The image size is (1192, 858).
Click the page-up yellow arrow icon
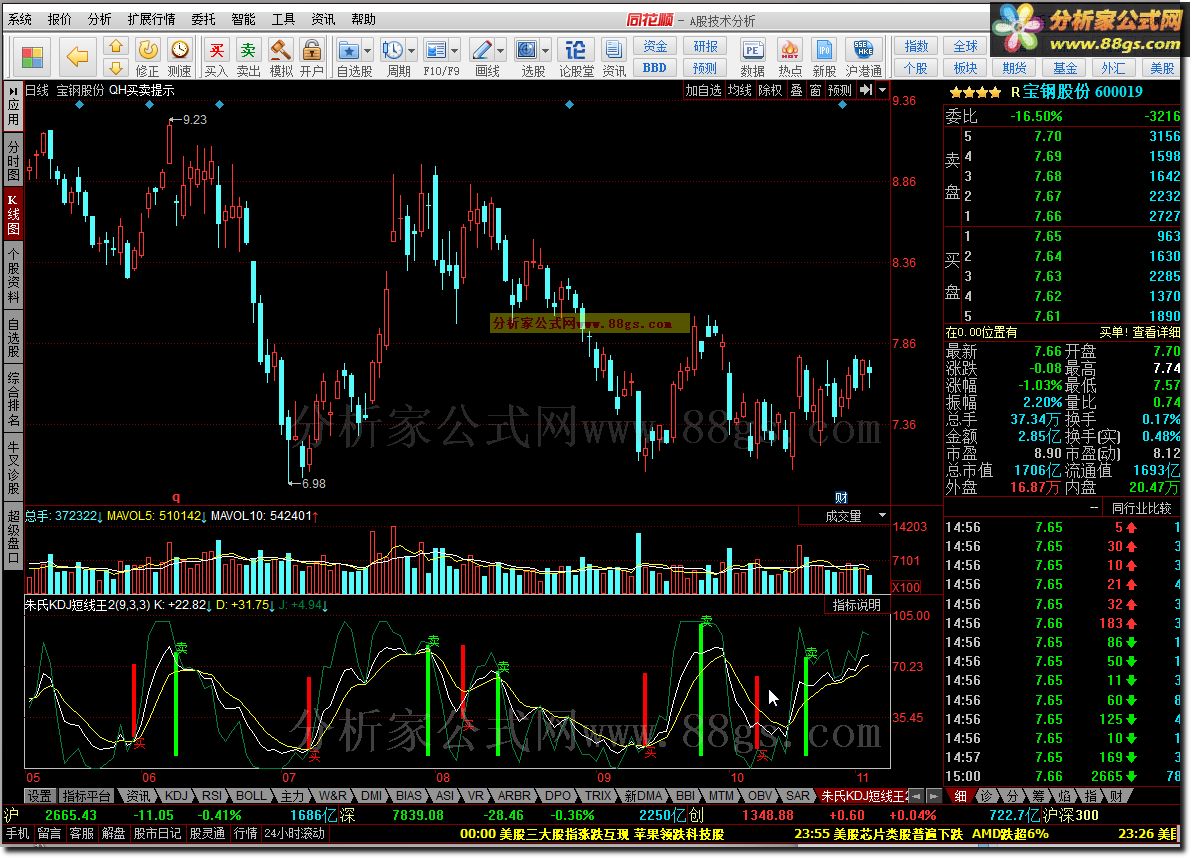[x=116, y=46]
